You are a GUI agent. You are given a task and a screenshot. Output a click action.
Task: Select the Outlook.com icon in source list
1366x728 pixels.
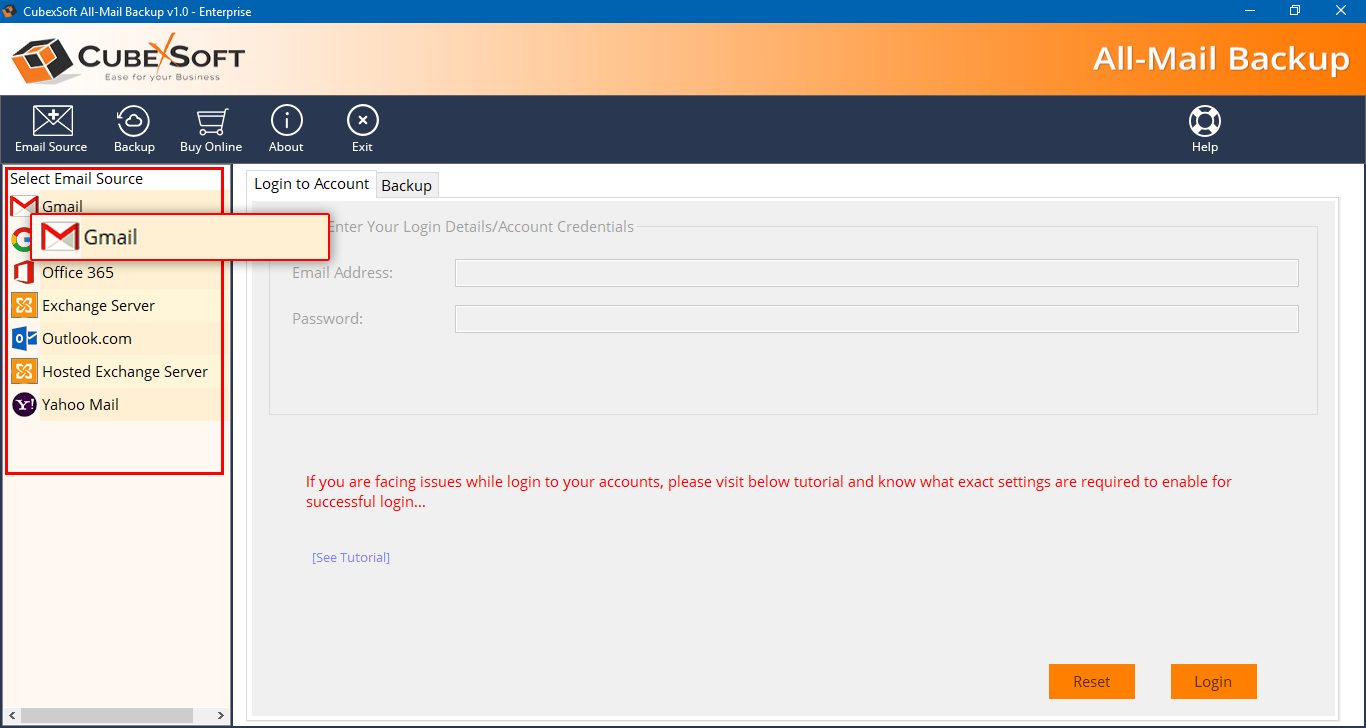[x=23, y=338]
